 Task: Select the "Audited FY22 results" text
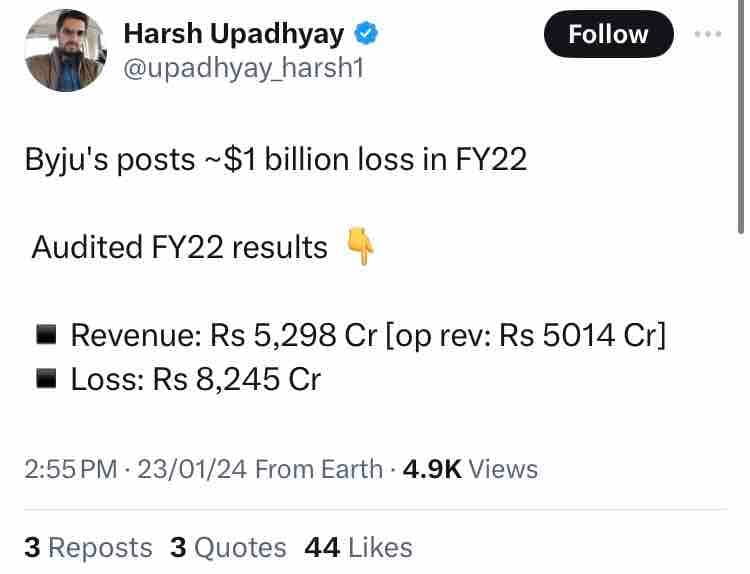pos(180,247)
